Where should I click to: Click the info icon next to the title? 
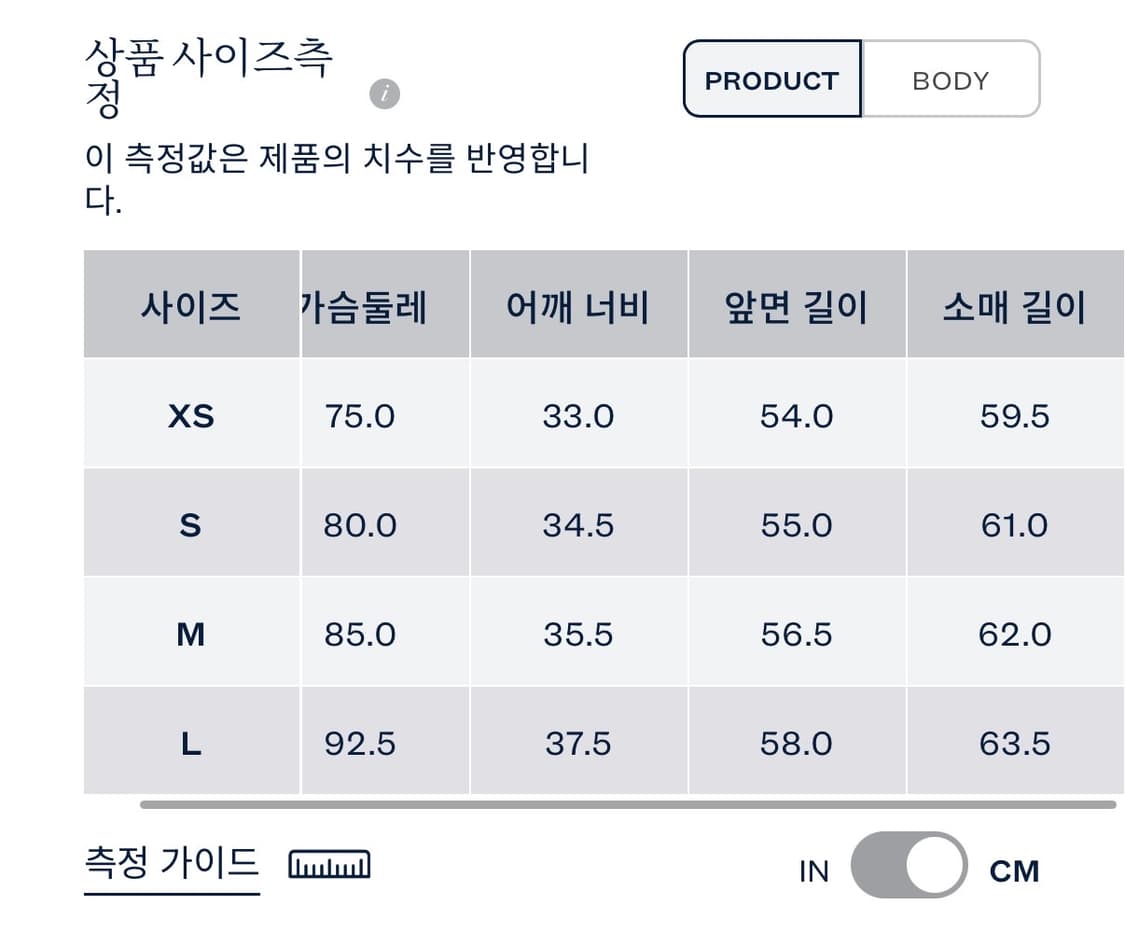click(x=383, y=94)
